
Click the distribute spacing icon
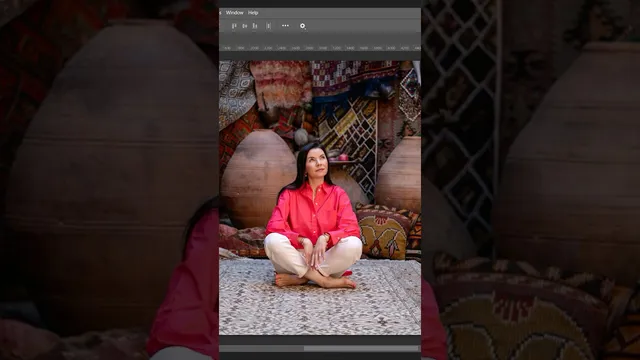point(268,26)
